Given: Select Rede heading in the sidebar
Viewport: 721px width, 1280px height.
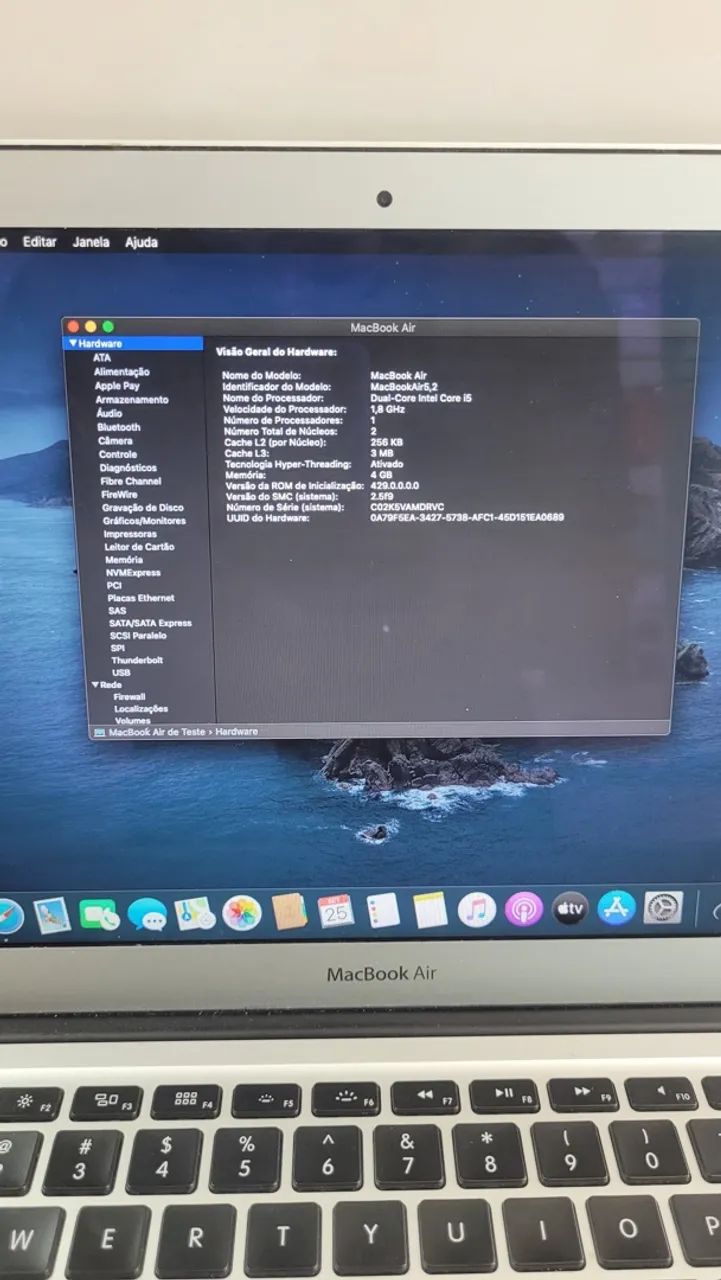Looking at the screenshot, I should [112, 685].
